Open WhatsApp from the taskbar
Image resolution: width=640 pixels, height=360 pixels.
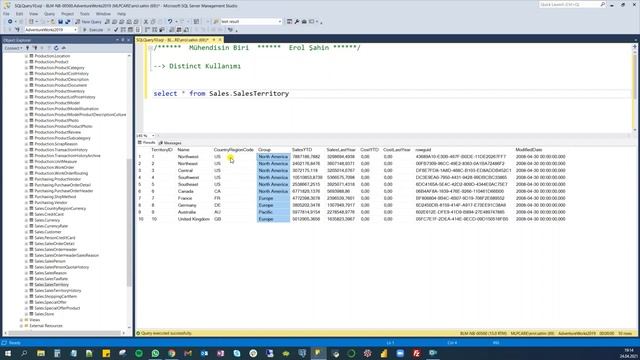pos(155,353)
